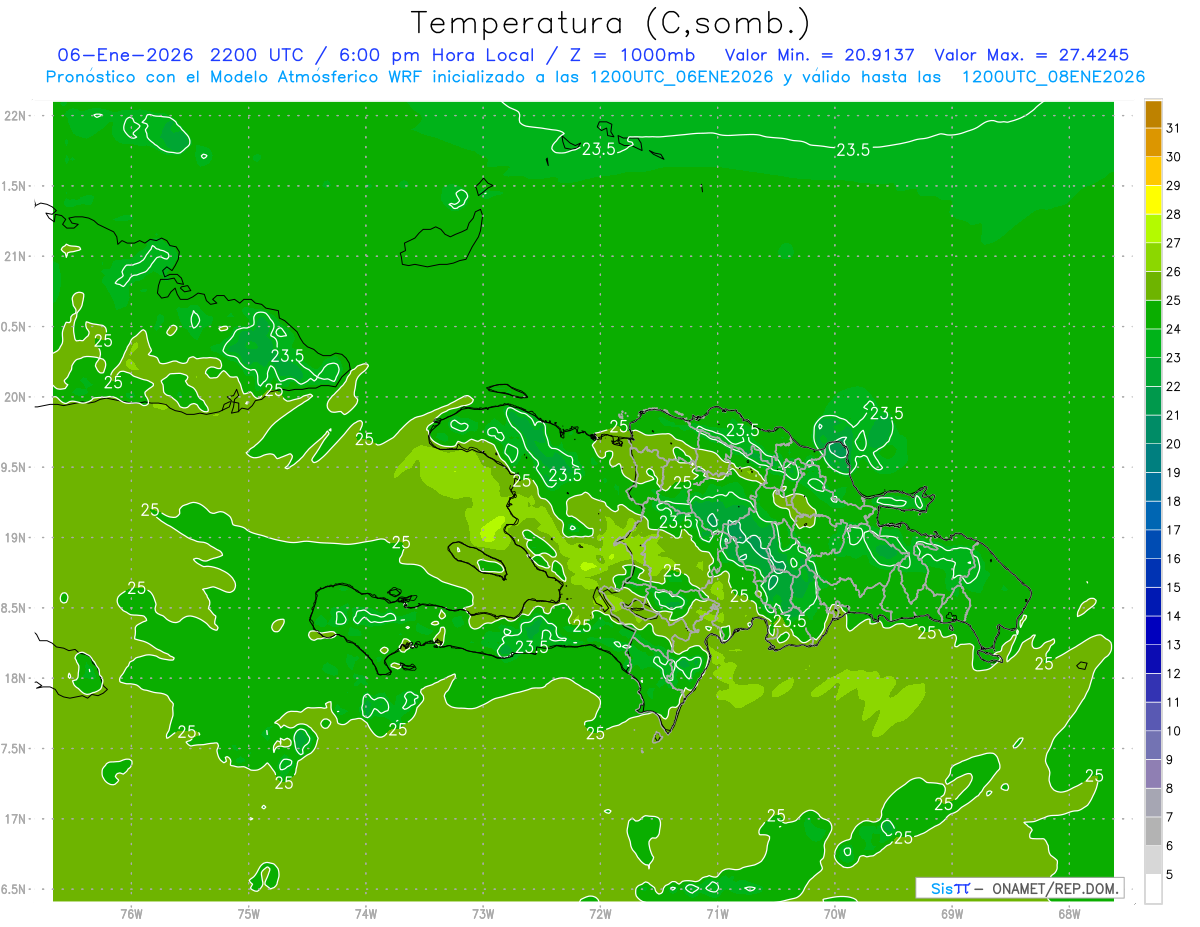Click the color bar label 10
This screenshot has height=927, width=1200.
[1174, 731]
